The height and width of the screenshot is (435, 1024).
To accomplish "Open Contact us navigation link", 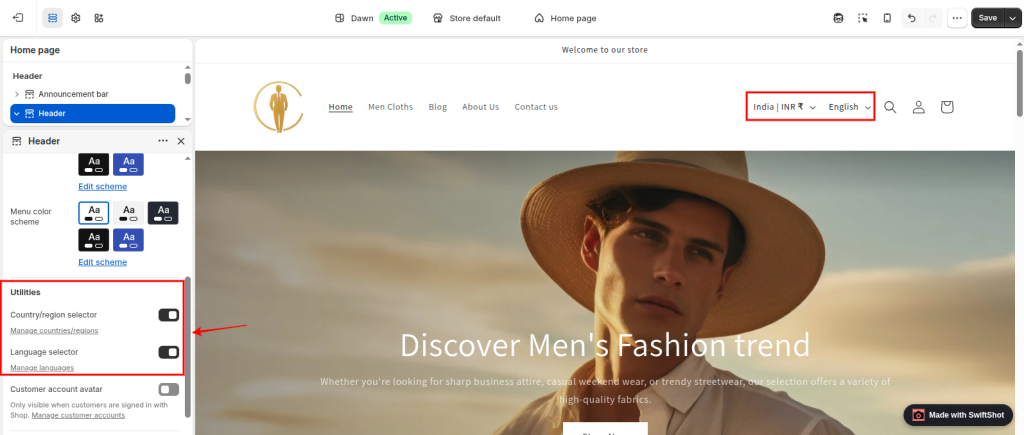I will (536, 107).
